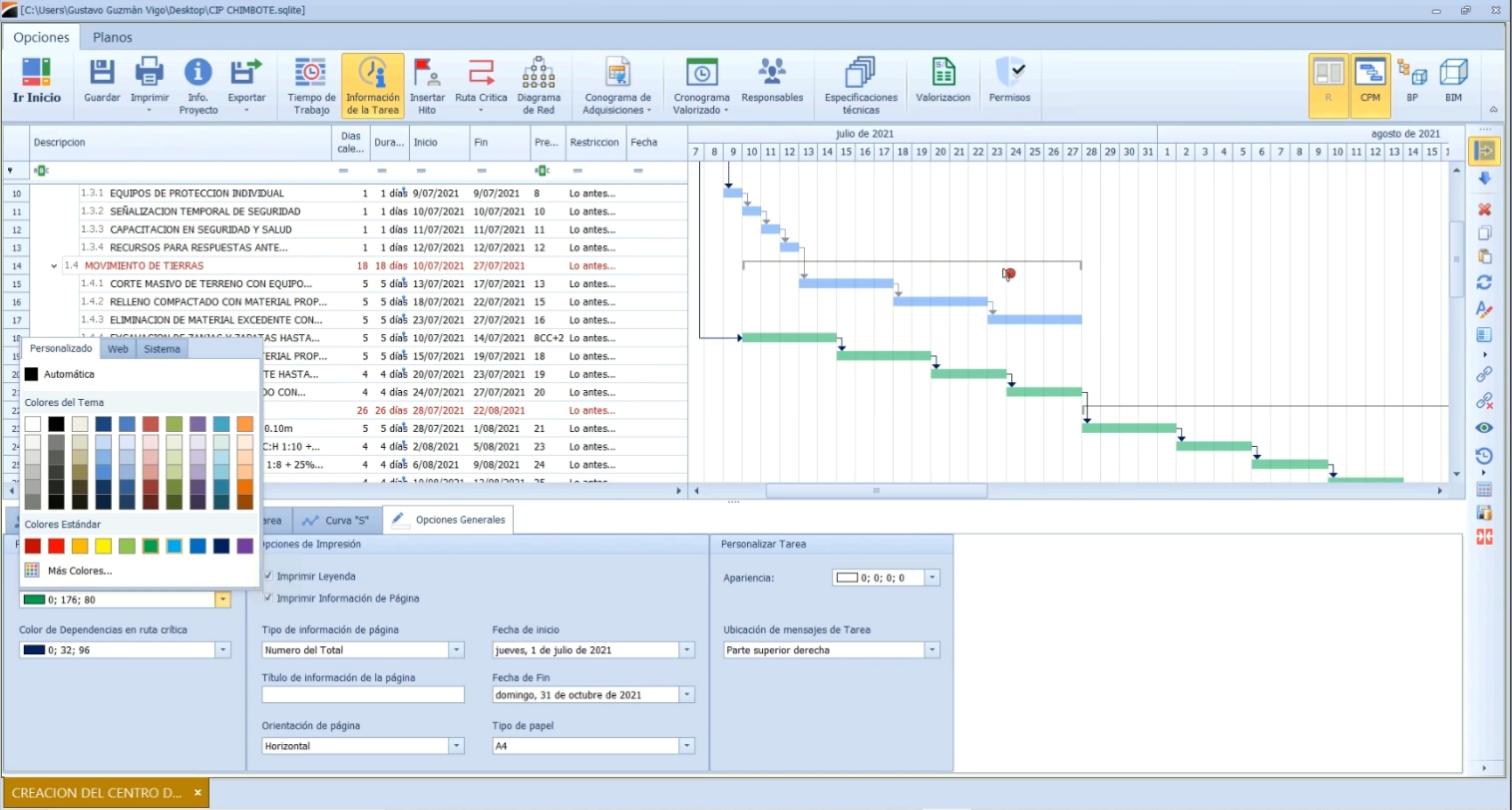Click the Ruta Critica icon

(x=481, y=74)
